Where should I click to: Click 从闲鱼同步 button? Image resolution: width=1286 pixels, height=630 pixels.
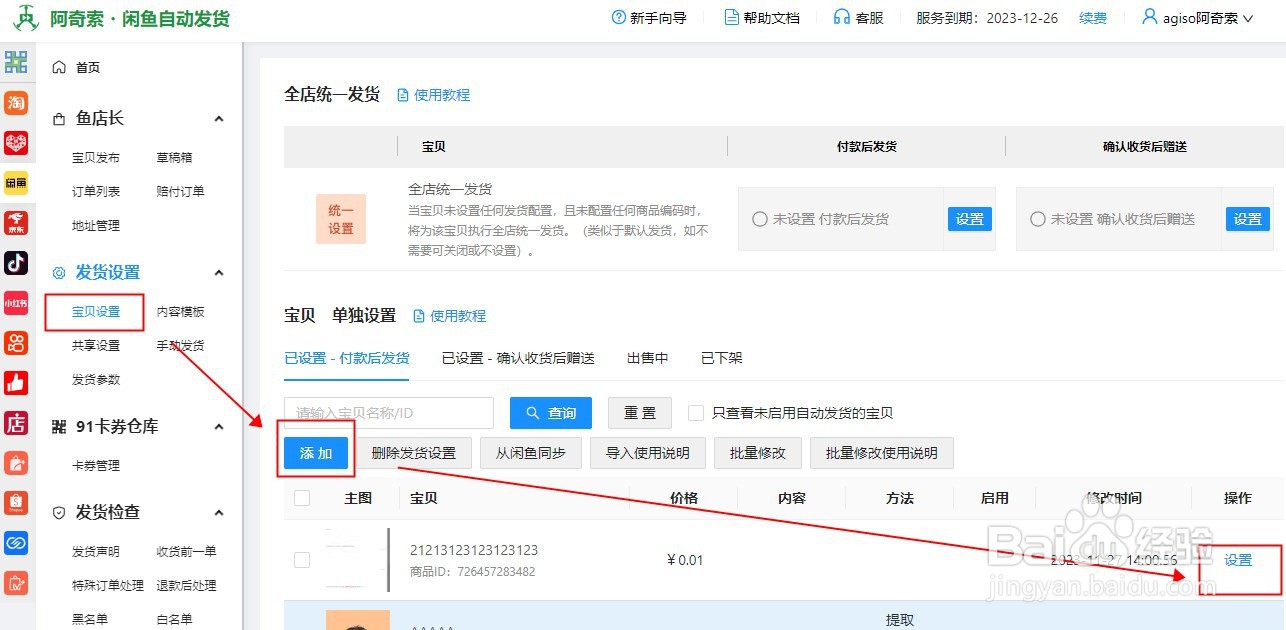pyautogui.click(x=531, y=453)
